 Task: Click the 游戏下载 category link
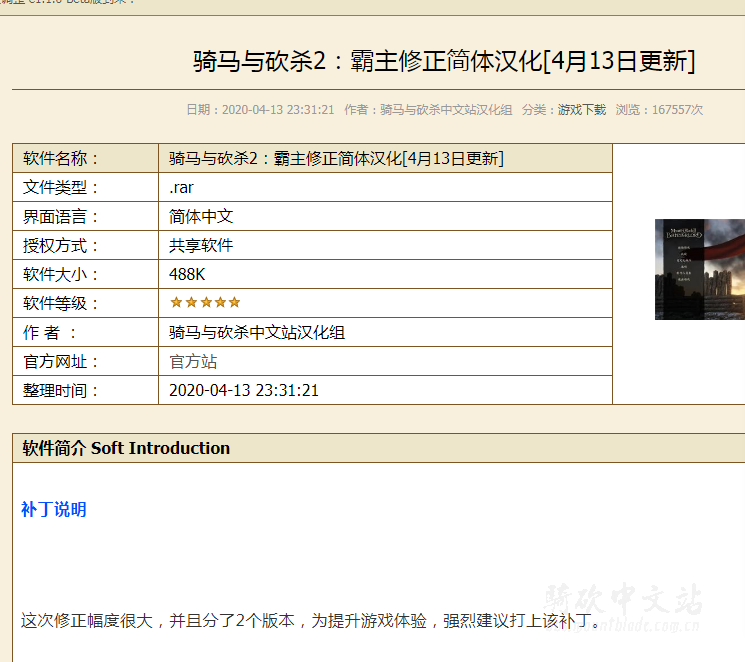tap(582, 110)
